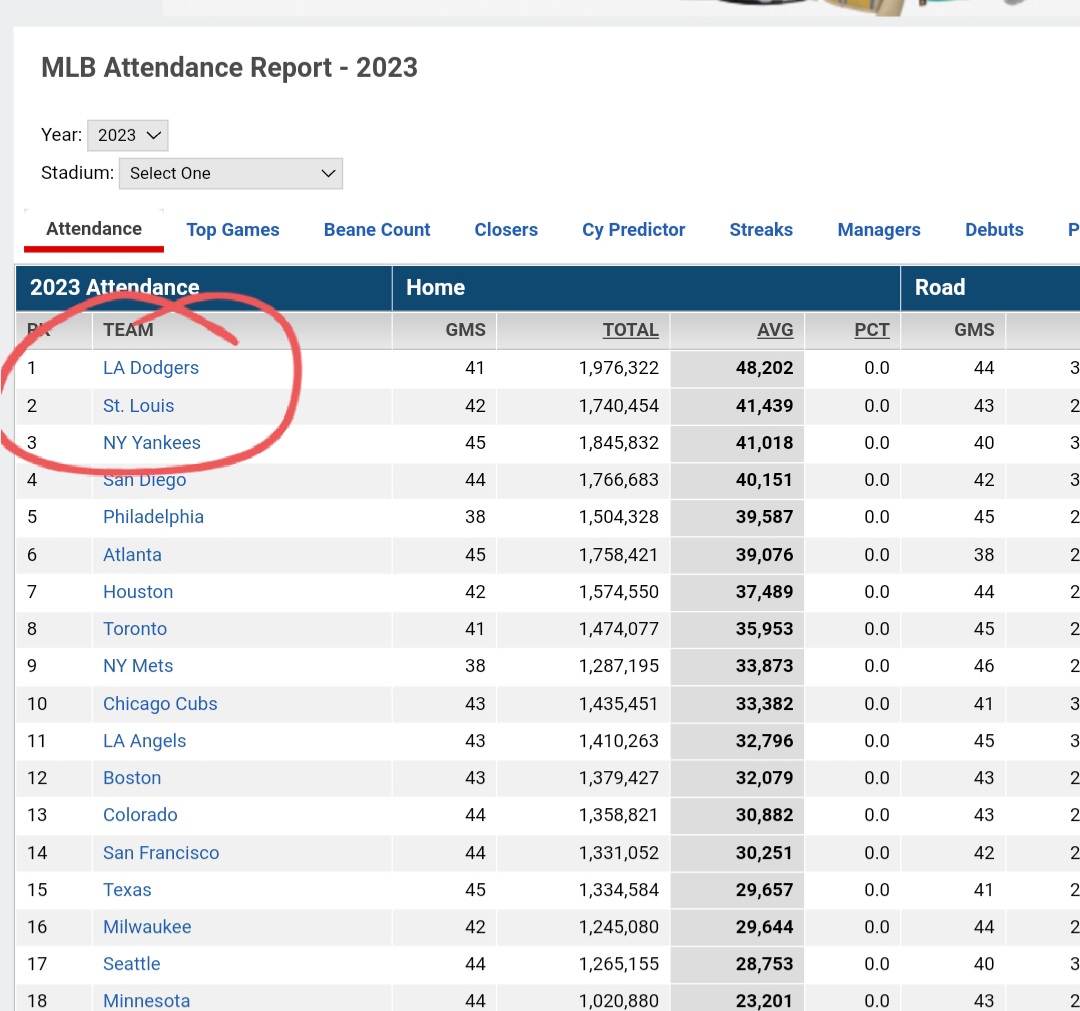Screen dimensions: 1080x1011
Task: Open the LA Dodgers team link
Action: (x=151, y=368)
